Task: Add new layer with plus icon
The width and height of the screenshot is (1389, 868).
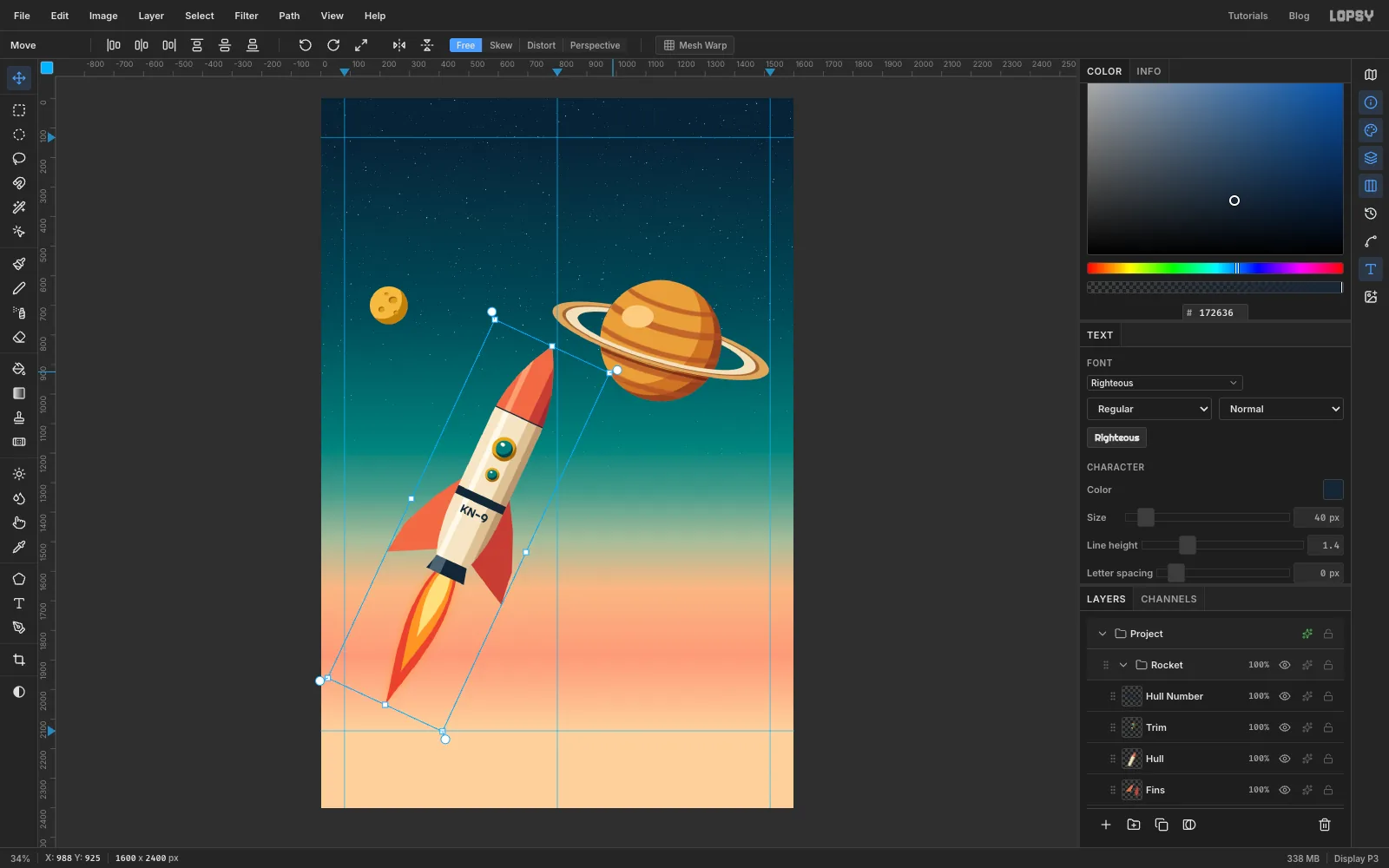Action: (1106, 825)
